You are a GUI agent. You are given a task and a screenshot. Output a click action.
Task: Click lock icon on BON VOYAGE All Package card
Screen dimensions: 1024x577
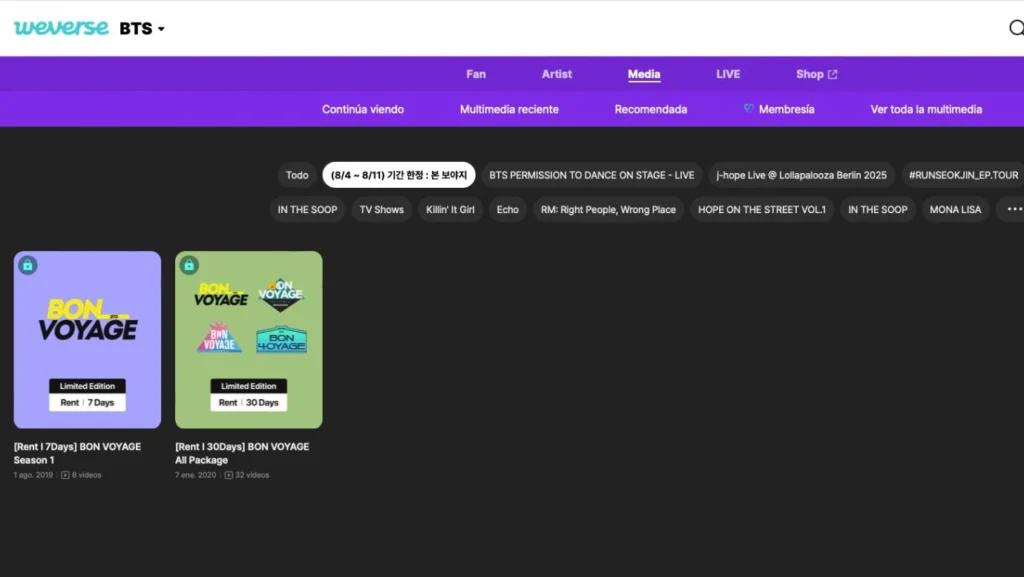[189, 265]
